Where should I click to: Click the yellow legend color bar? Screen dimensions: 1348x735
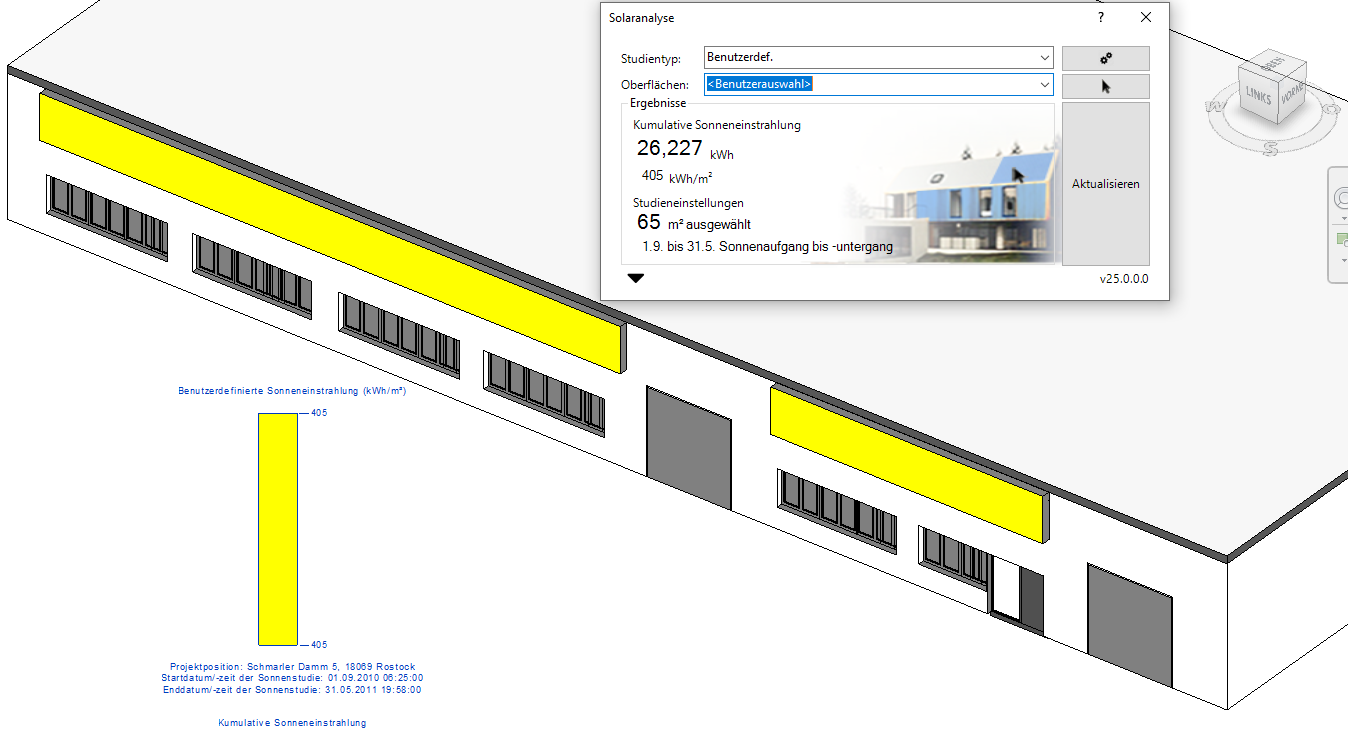click(x=278, y=529)
